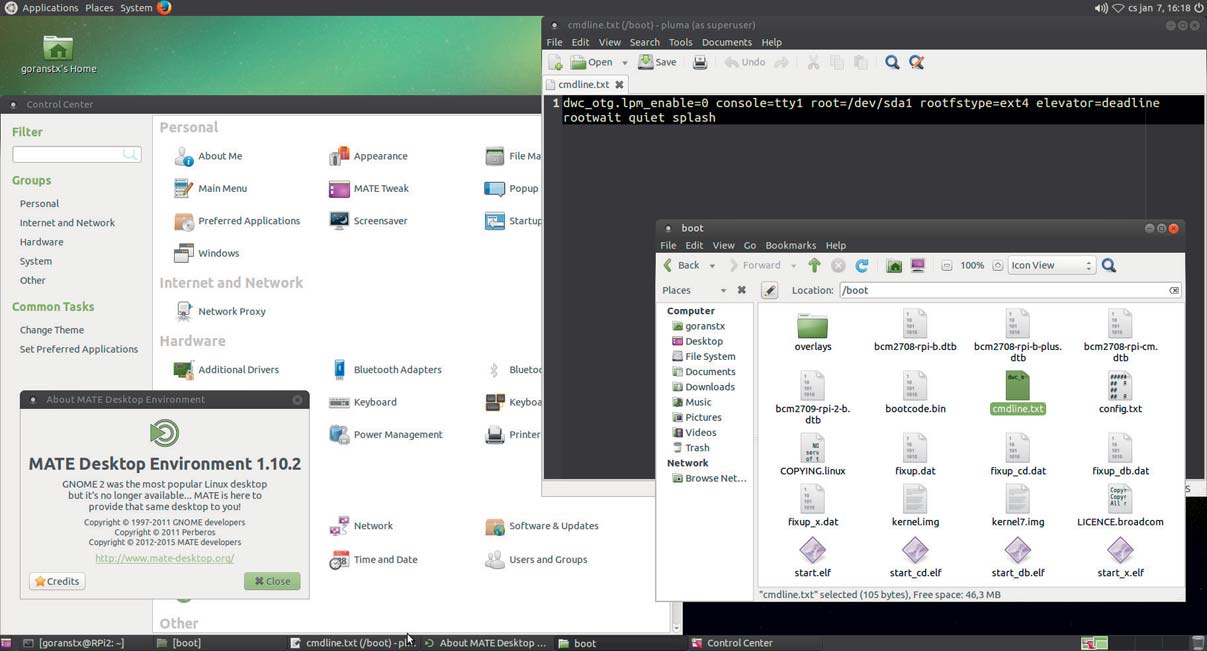Open the Bookmarks menu in boot window
This screenshot has height=651, width=1207.
[790, 245]
